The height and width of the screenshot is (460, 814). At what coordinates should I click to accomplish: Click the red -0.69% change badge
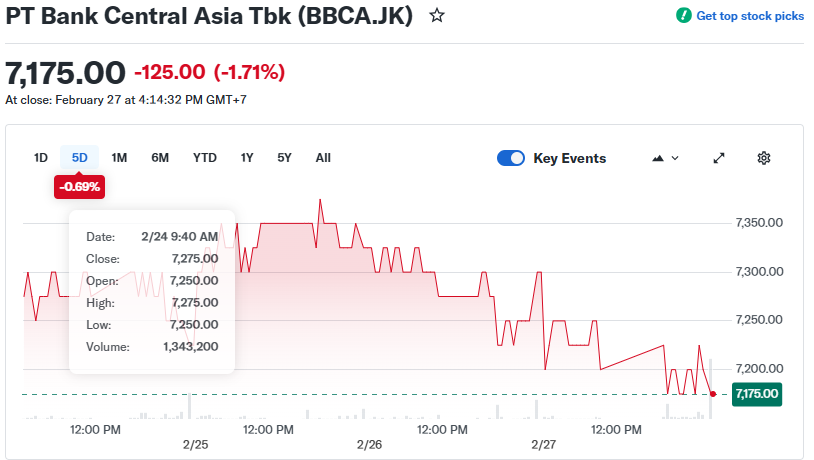pos(80,186)
